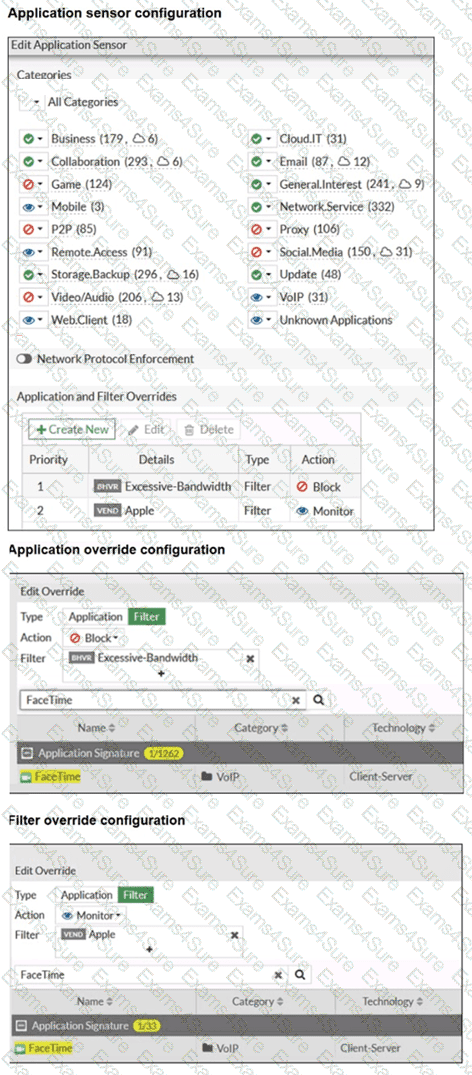Click the allow checkmark icon beside Cloud.IT
The width and height of the screenshot is (472, 1075).
(x=257, y=138)
